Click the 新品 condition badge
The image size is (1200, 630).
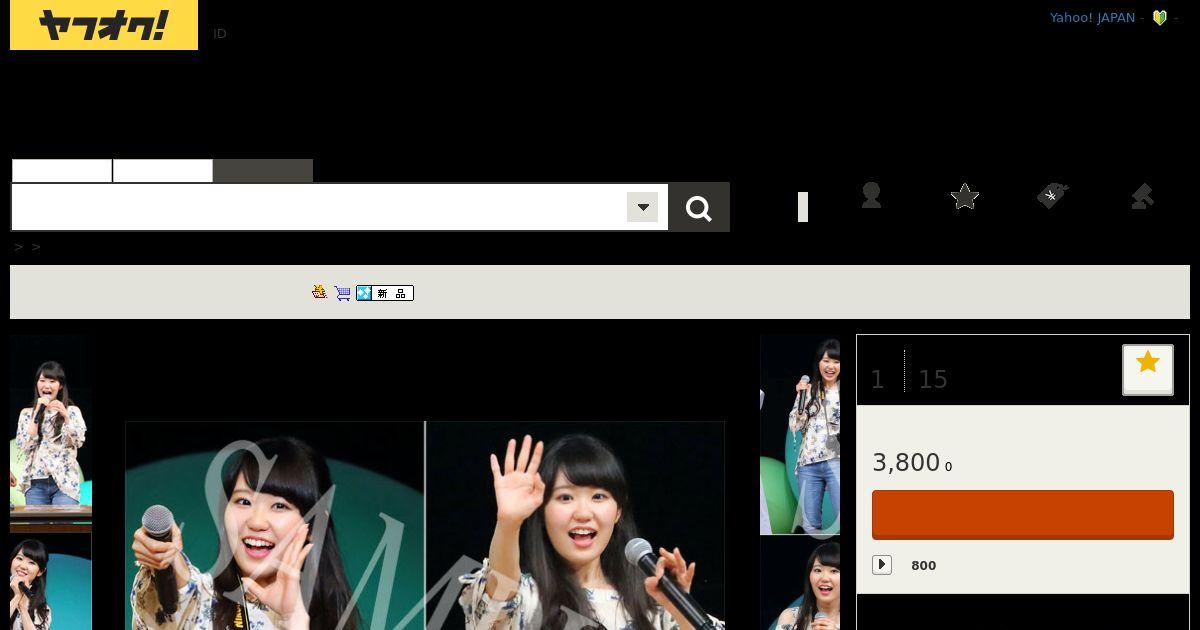(x=385, y=293)
